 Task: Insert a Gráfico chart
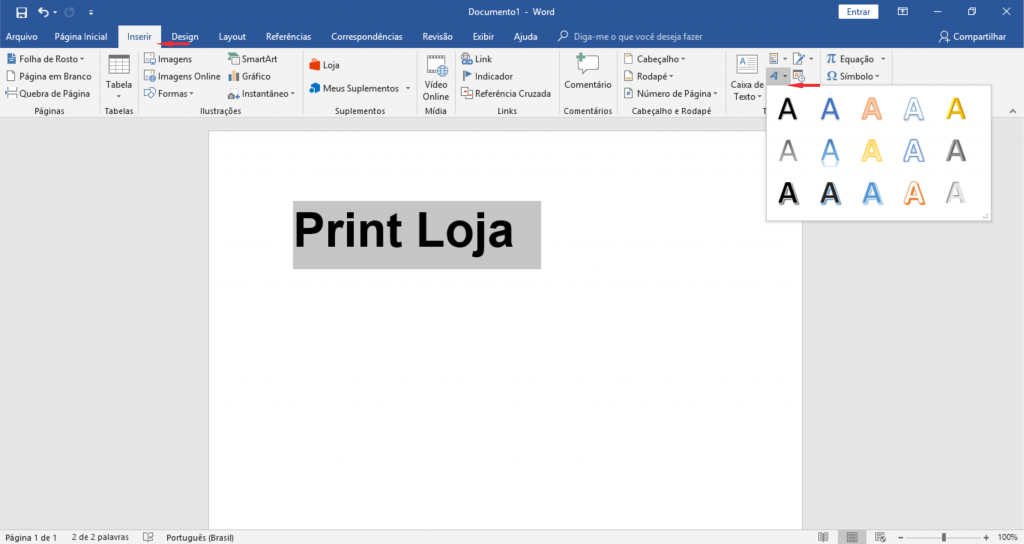coord(248,76)
